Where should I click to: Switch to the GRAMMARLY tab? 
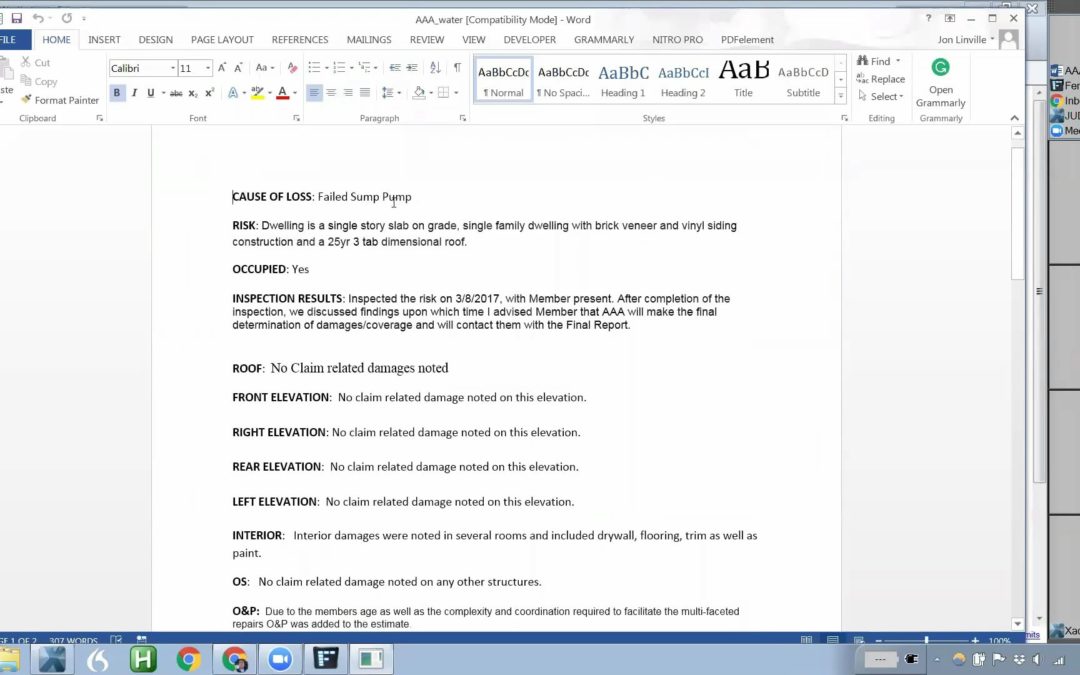[x=604, y=39]
